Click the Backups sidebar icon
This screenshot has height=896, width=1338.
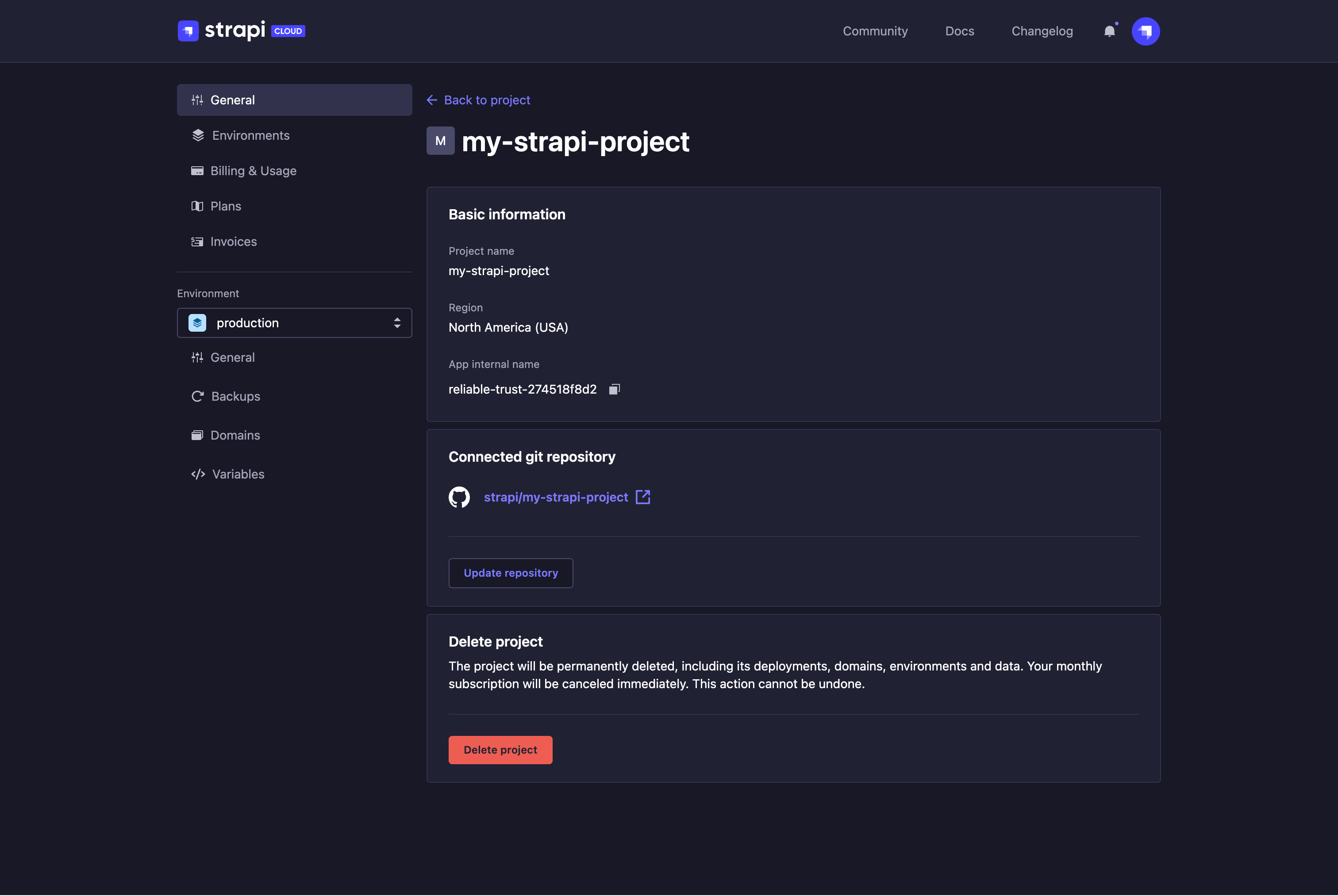coord(197,396)
